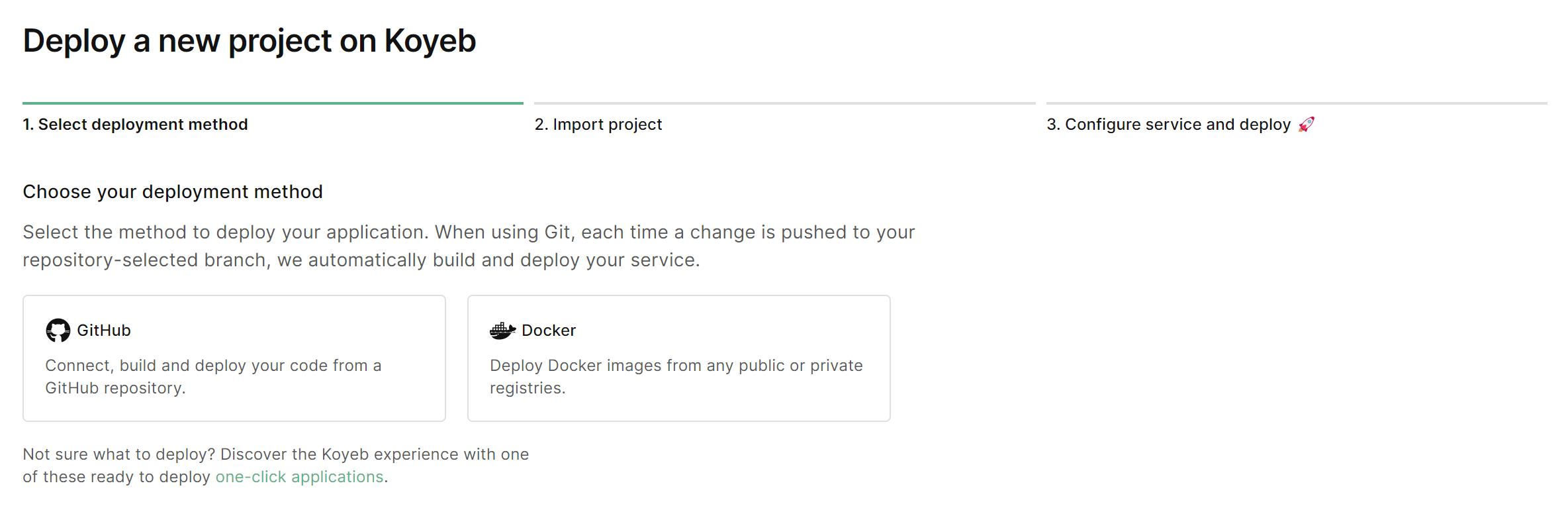The image size is (1568, 516).
Task: Go to the 'Import project' step
Action: pos(598,125)
